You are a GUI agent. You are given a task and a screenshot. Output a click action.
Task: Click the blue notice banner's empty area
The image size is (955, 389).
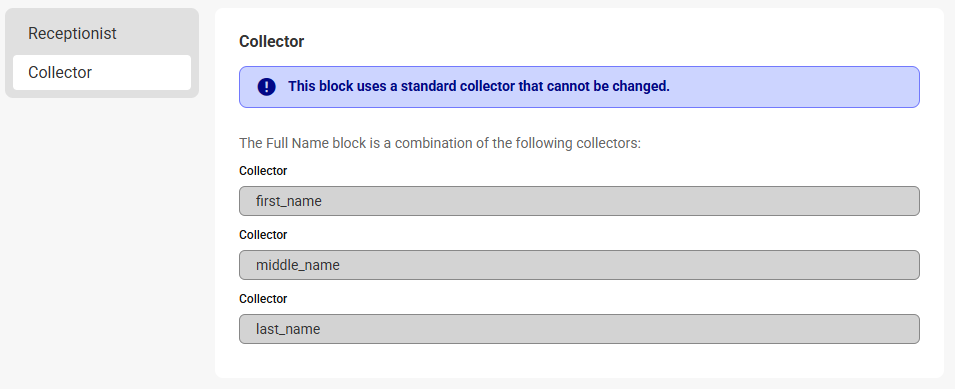[792, 87]
